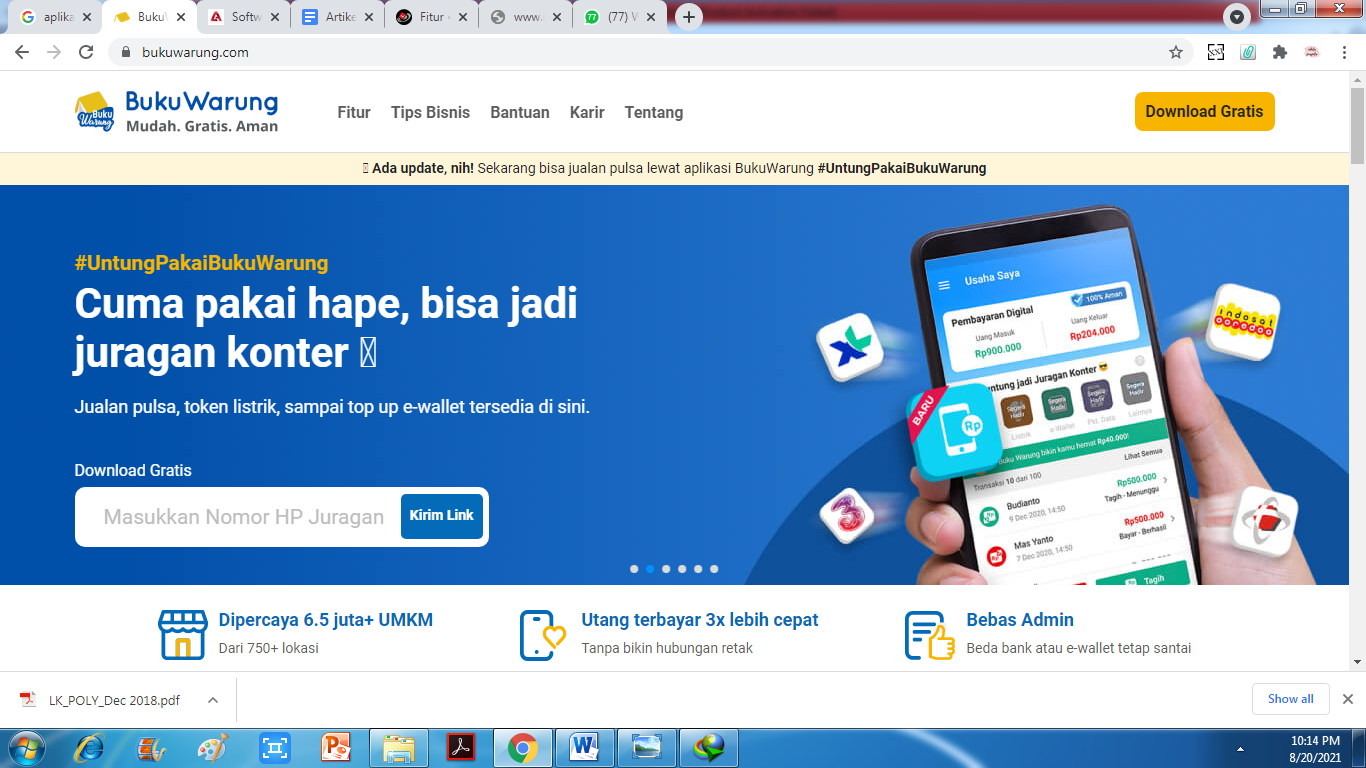Open Bantuan in the site navigation
The width and height of the screenshot is (1366, 768).
coord(520,112)
